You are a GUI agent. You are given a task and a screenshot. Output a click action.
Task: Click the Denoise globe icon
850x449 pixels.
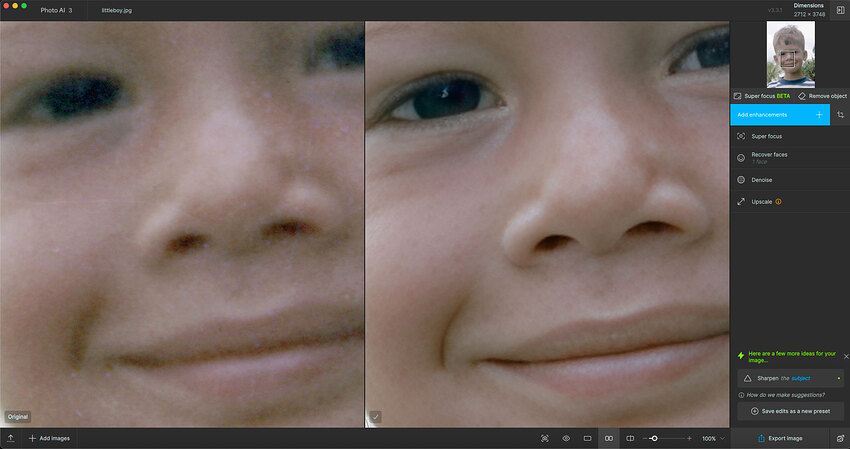741,179
